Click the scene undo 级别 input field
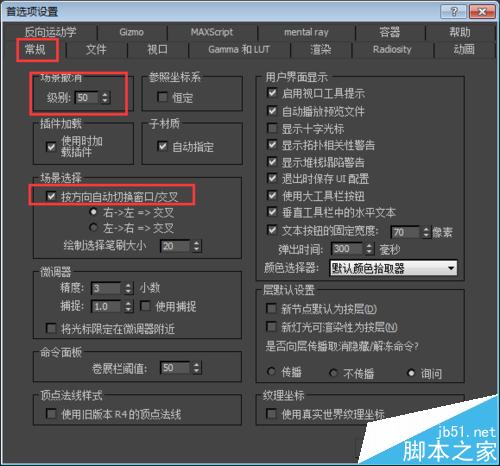500x466 pixels. [x=87, y=98]
